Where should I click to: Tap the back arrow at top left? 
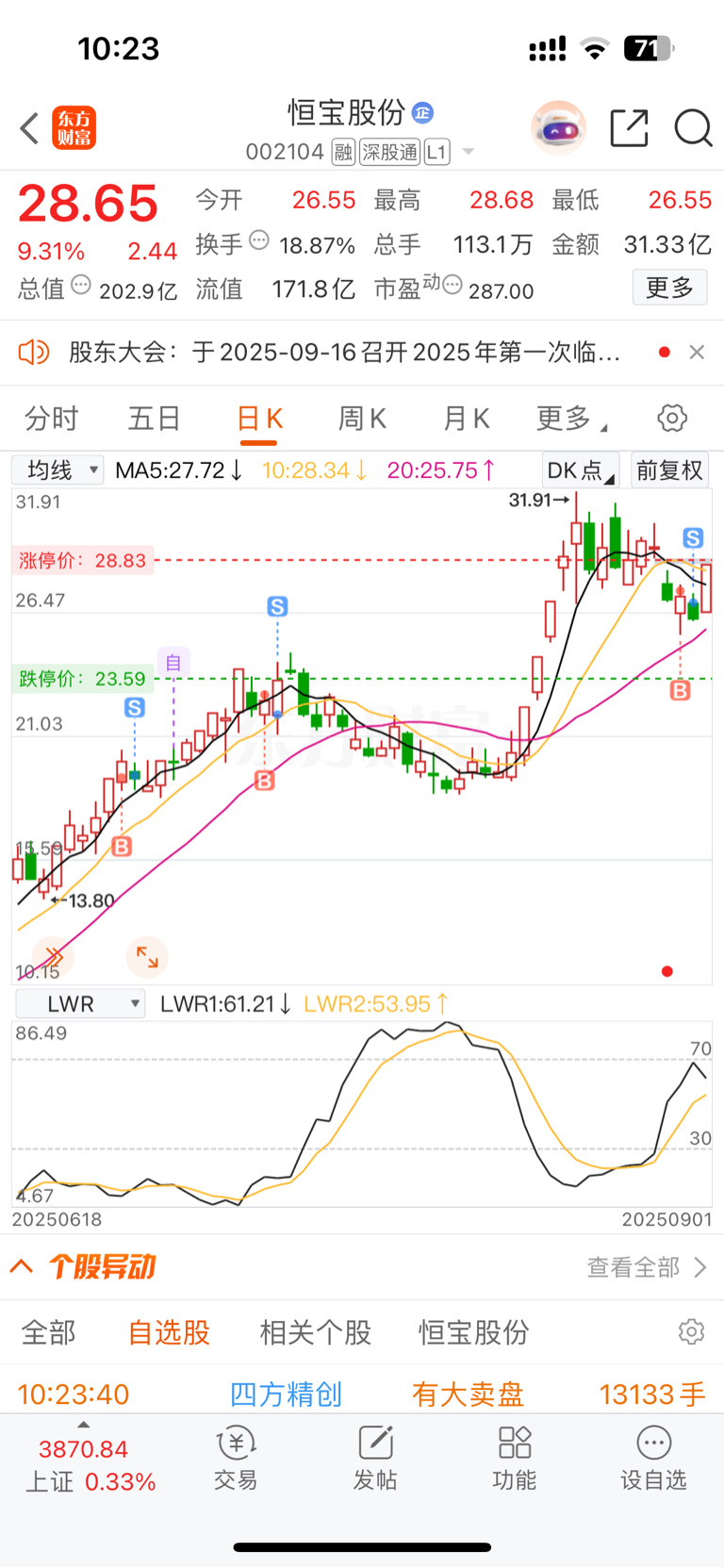point(29,128)
